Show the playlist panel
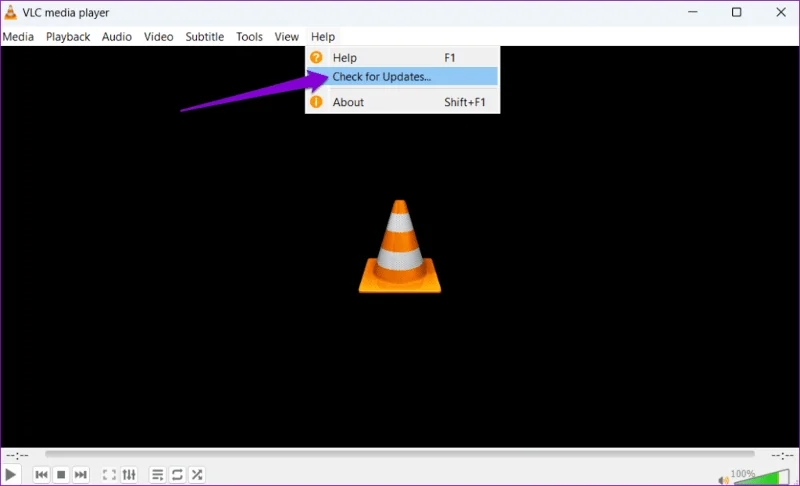The height and width of the screenshot is (486, 800). tap(158, 475)
